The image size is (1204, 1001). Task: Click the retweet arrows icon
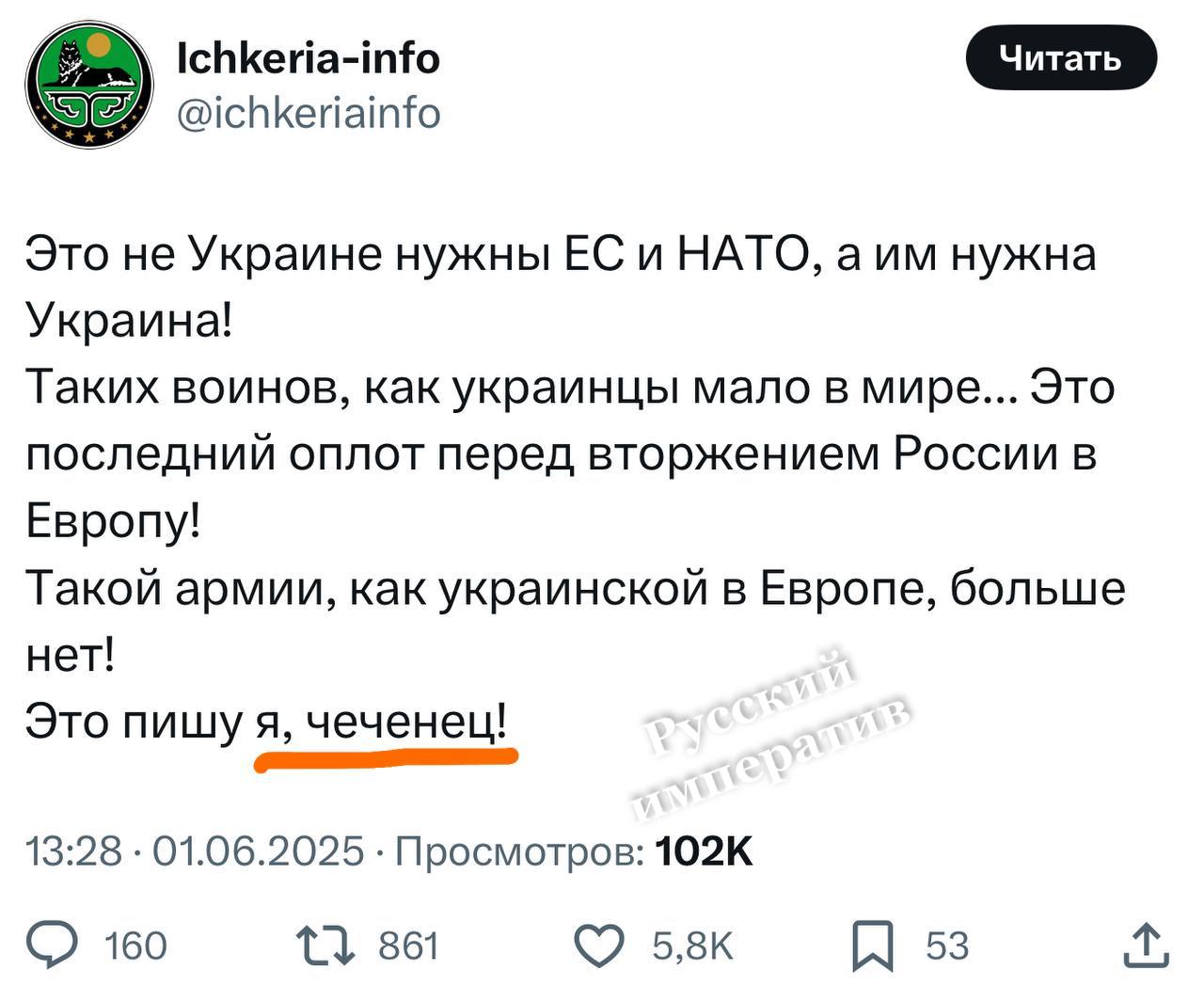(325, 945)
